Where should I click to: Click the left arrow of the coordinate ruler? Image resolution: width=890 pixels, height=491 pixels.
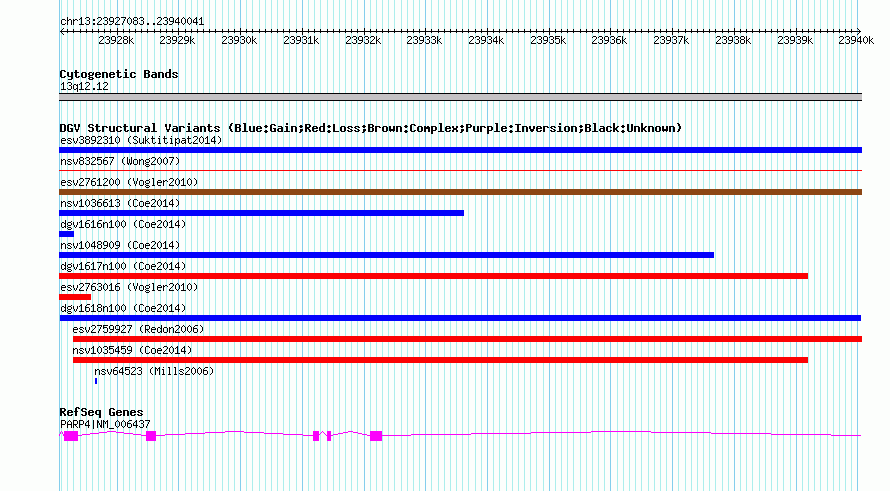click(x=62, y=32)
